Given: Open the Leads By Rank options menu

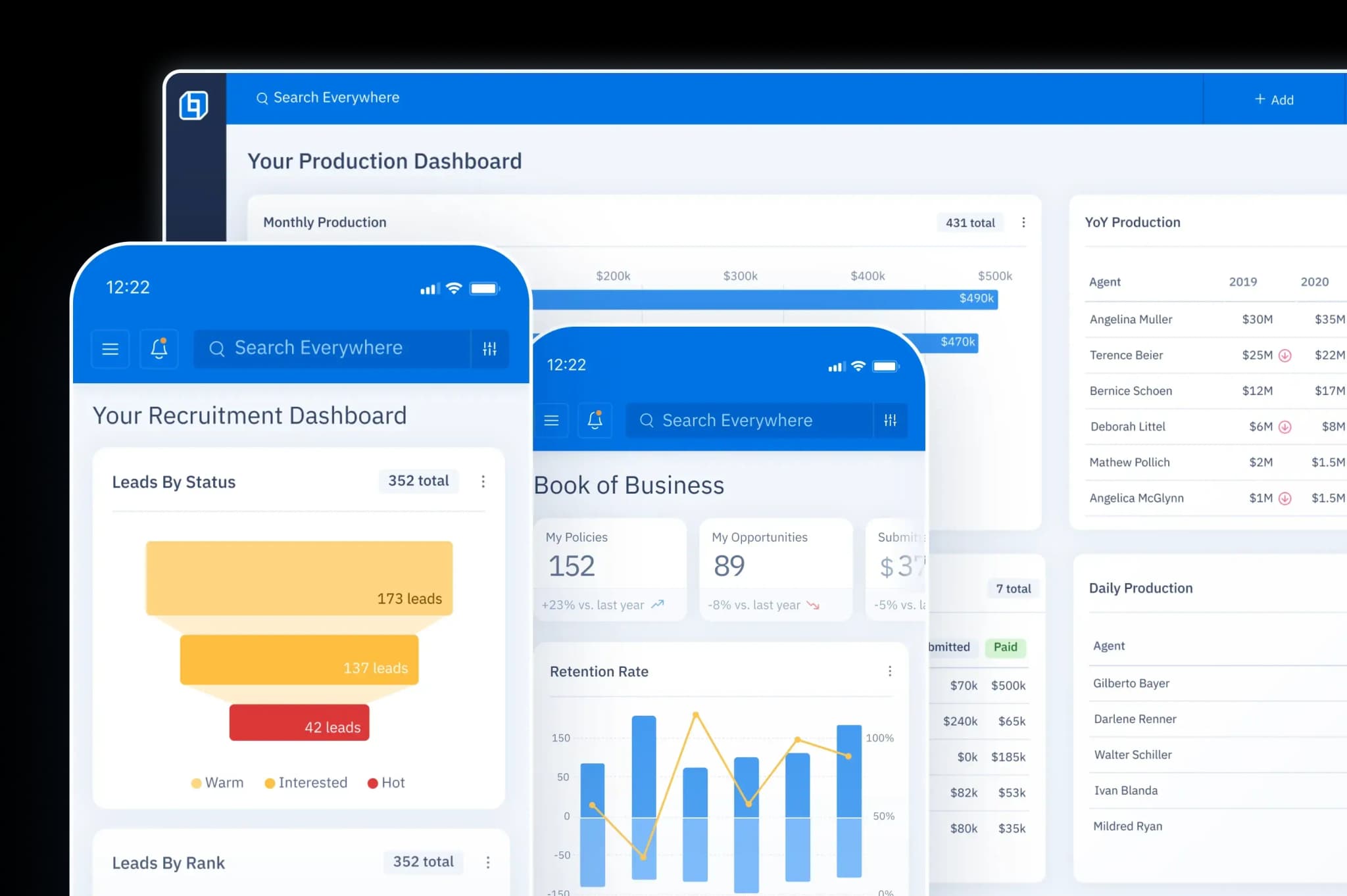Looking at the screenshot, I should tap(488, 862).
